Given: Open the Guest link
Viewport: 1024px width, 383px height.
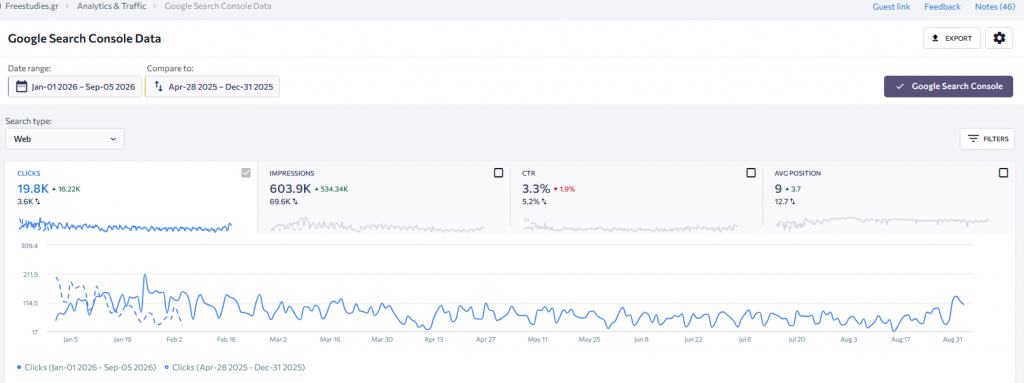Looking at the screenshot, I should pos(891,7).
